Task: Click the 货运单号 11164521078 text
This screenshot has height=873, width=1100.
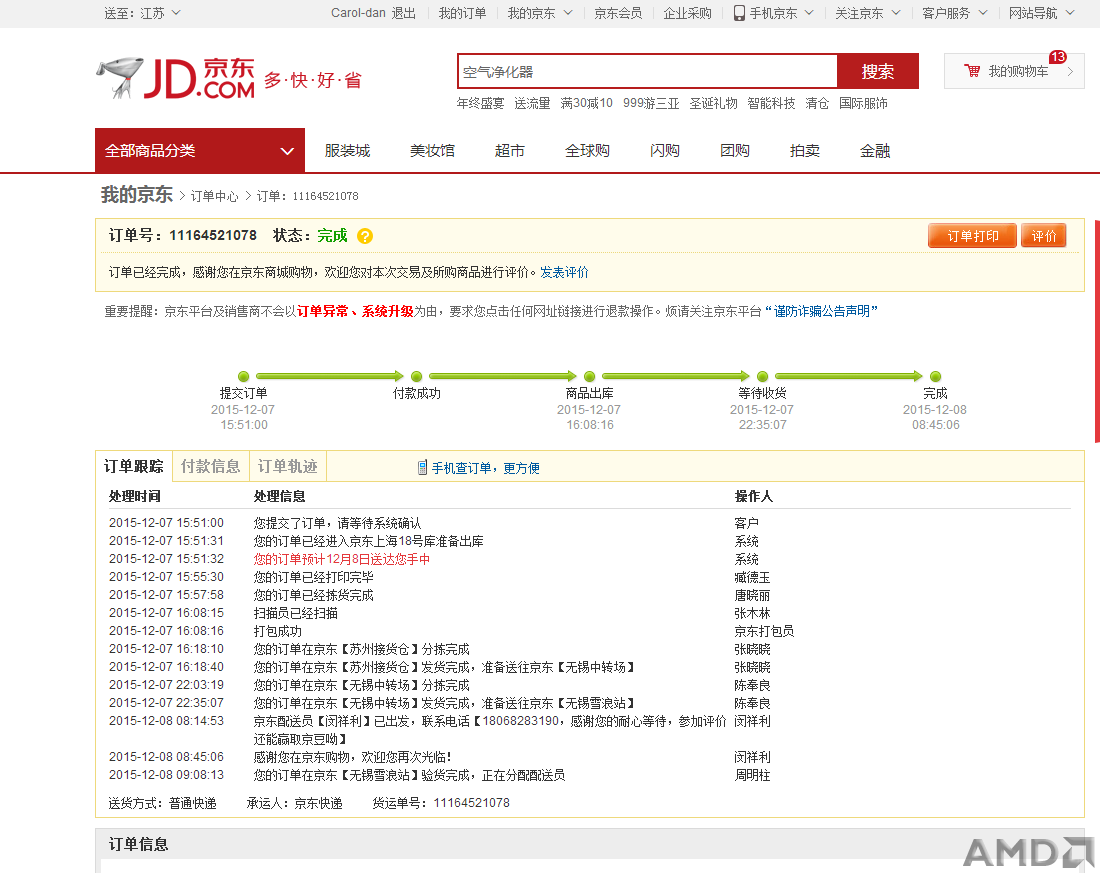Action: click(441, 803)
